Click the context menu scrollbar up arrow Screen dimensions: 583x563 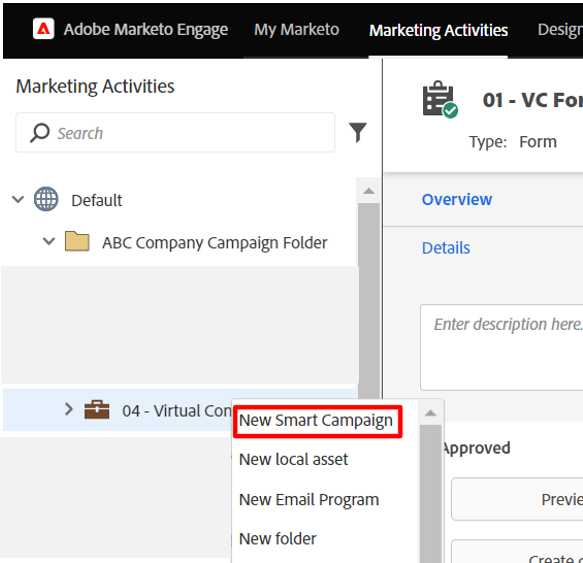pos(430,413)
